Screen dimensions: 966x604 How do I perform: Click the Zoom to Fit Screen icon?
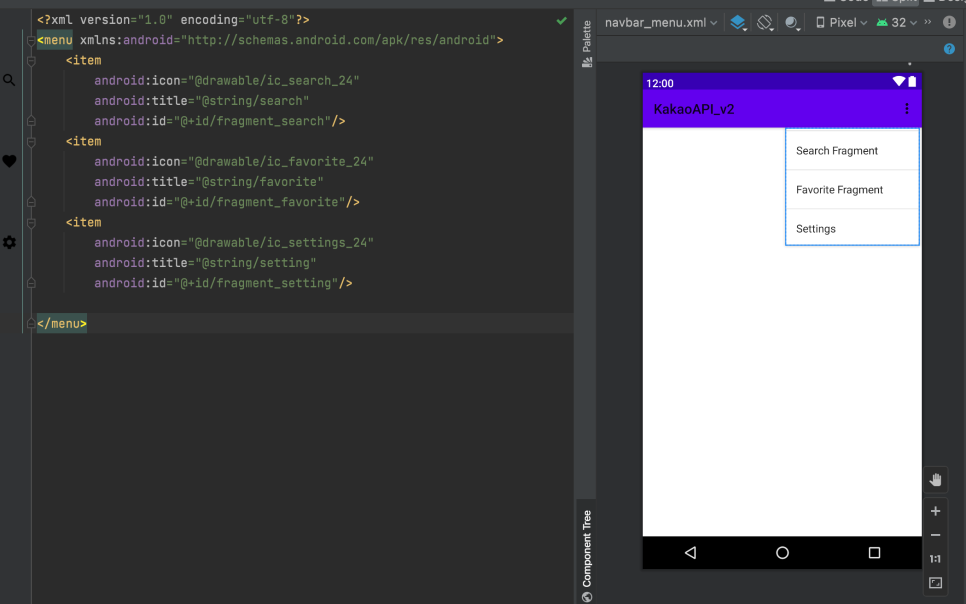click(935, 583)
